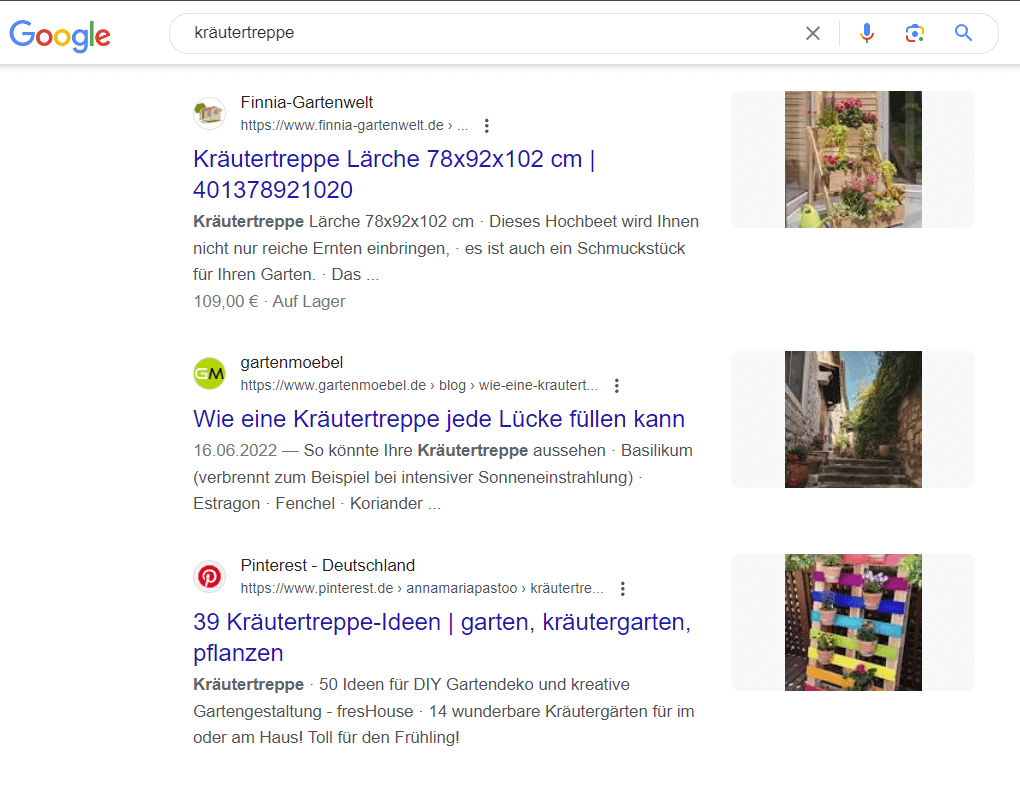Open 'Wie eine Kräutertreppe jede Lücke füllen kann'
The image size is (1020, 804).
tap(438, 418)
